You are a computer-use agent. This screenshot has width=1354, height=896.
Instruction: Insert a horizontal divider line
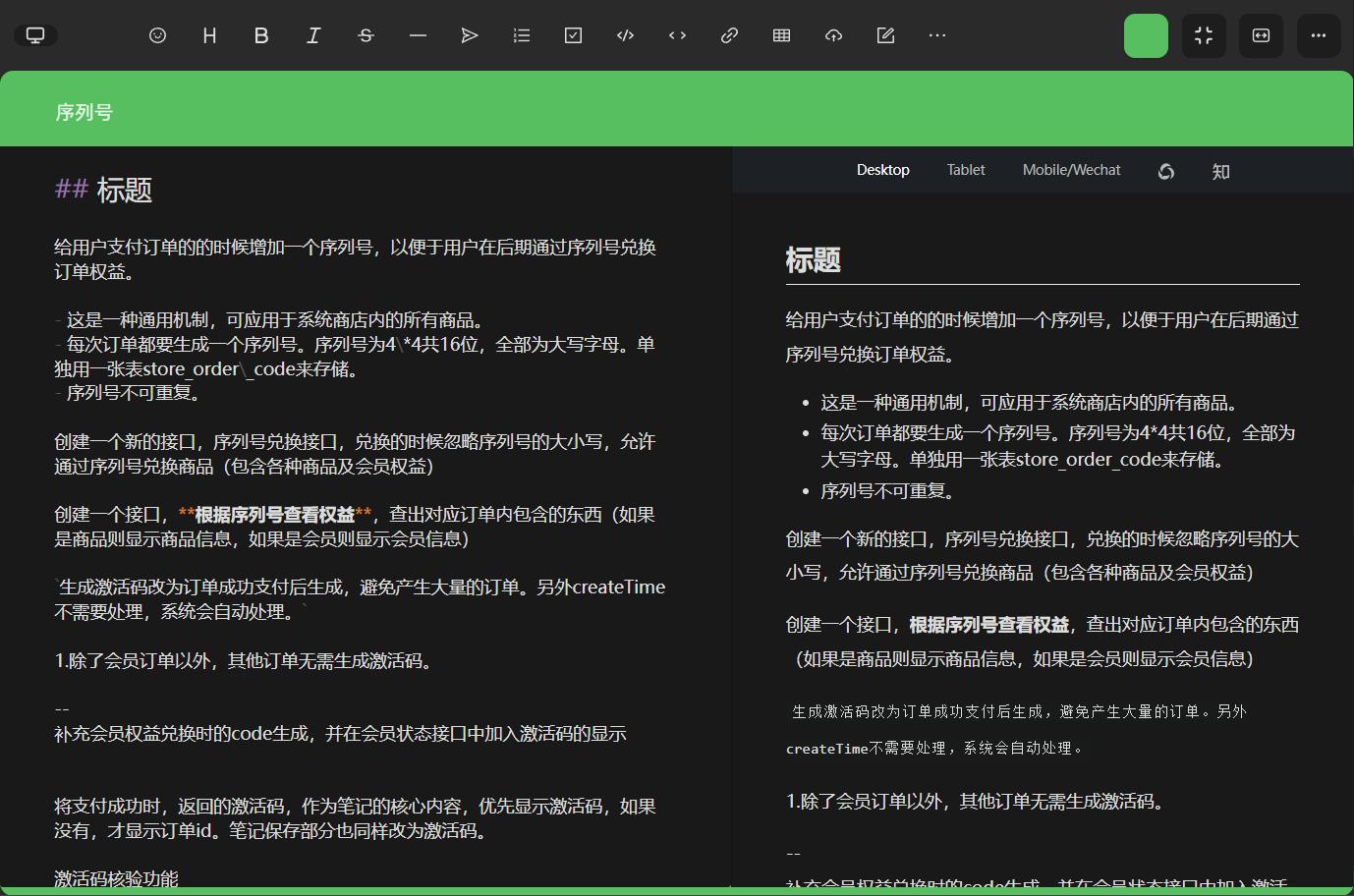pos(417,35)
